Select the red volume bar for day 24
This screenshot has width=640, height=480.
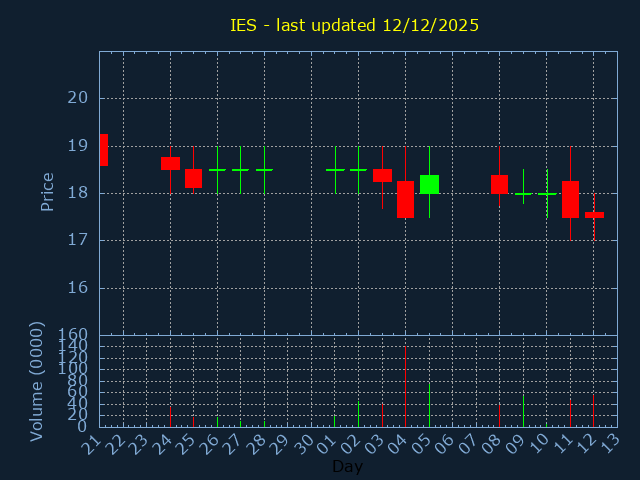pos(170,416)
